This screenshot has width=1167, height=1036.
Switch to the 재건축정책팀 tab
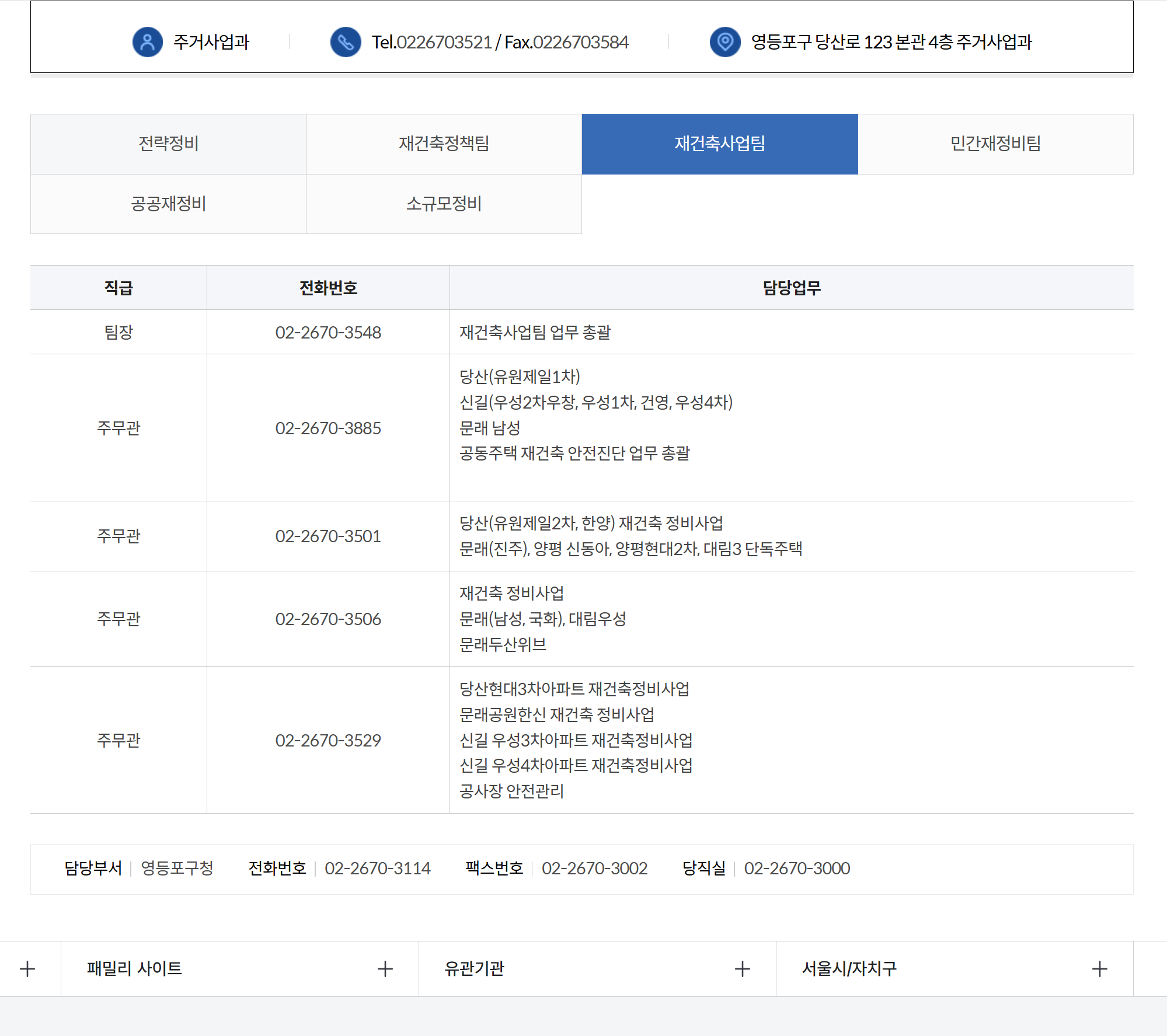(444, 144)
